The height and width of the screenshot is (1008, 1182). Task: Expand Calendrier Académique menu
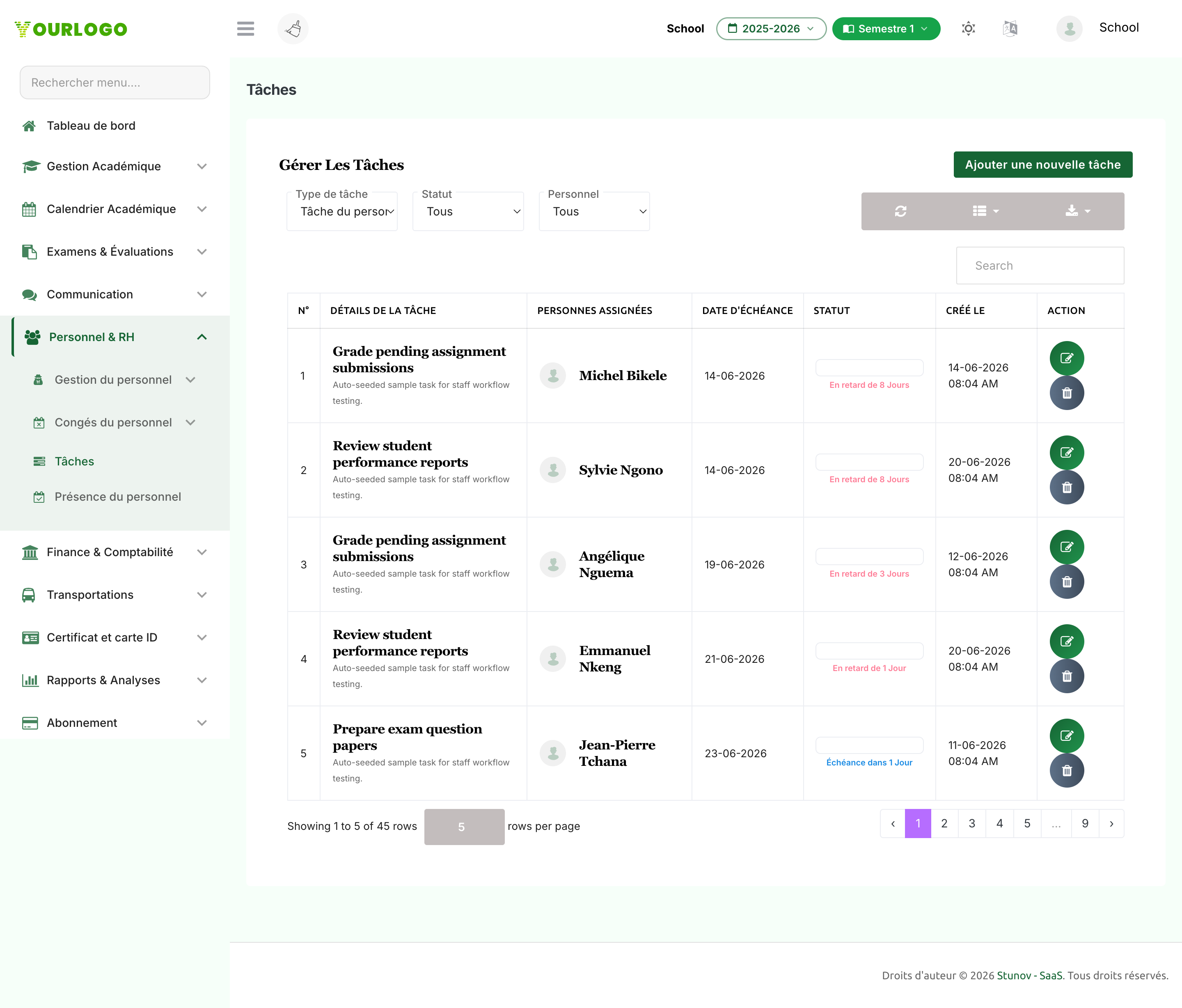[x=115, y=209]
